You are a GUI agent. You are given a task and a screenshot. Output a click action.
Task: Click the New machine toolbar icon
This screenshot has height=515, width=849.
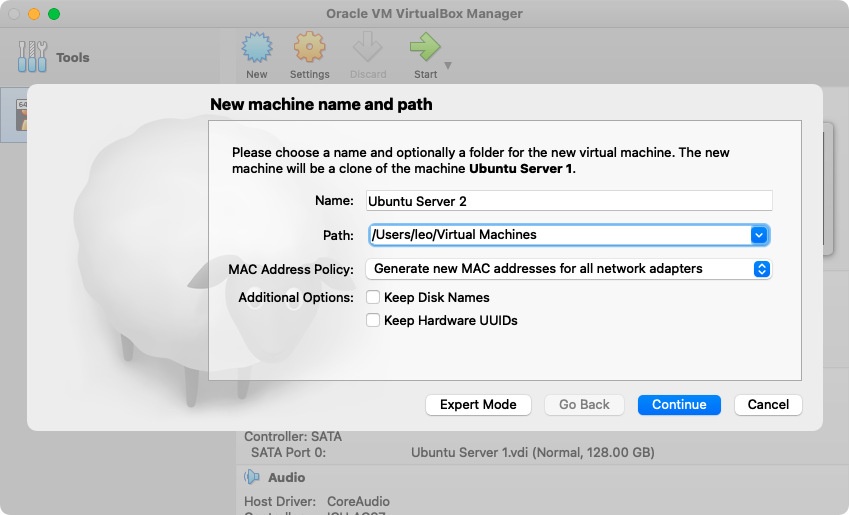click(x=257, y=49)
